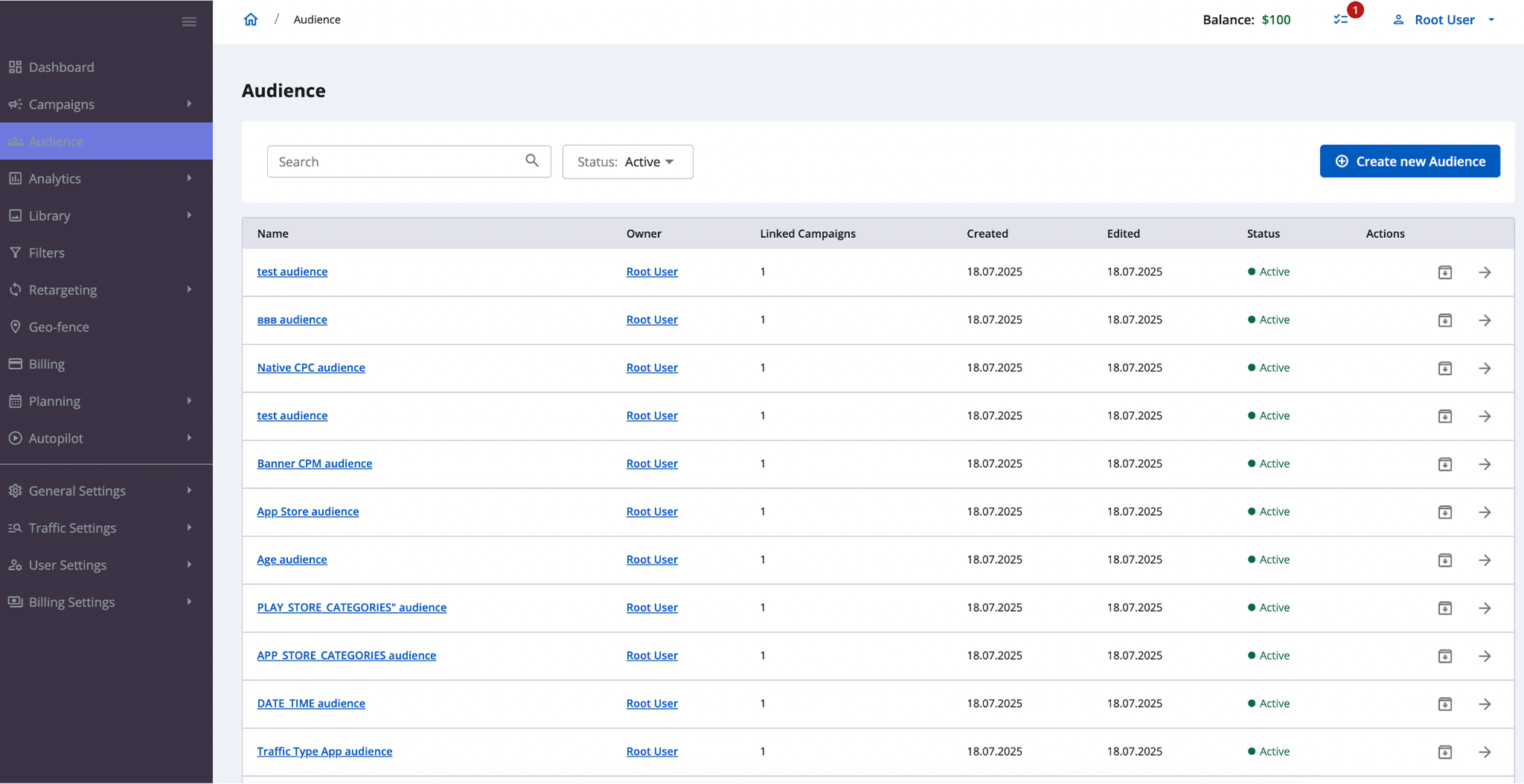Open the Root User account dropdown

[x=1444, y=20]
